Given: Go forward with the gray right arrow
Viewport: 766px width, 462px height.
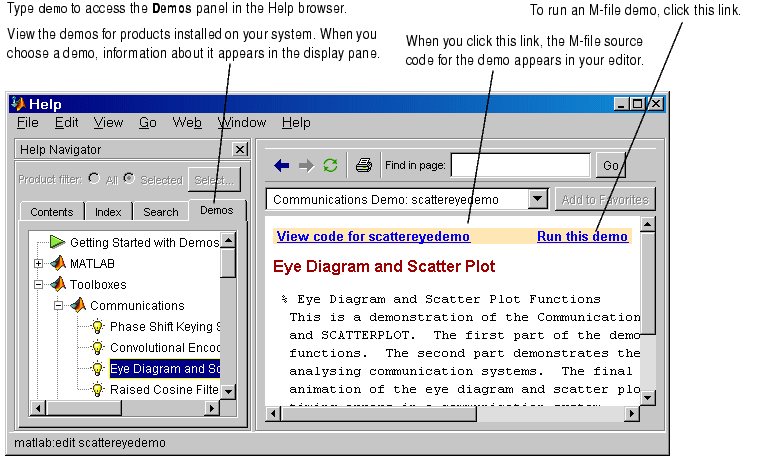Looking at the screenshot, I should pos(306,166).
